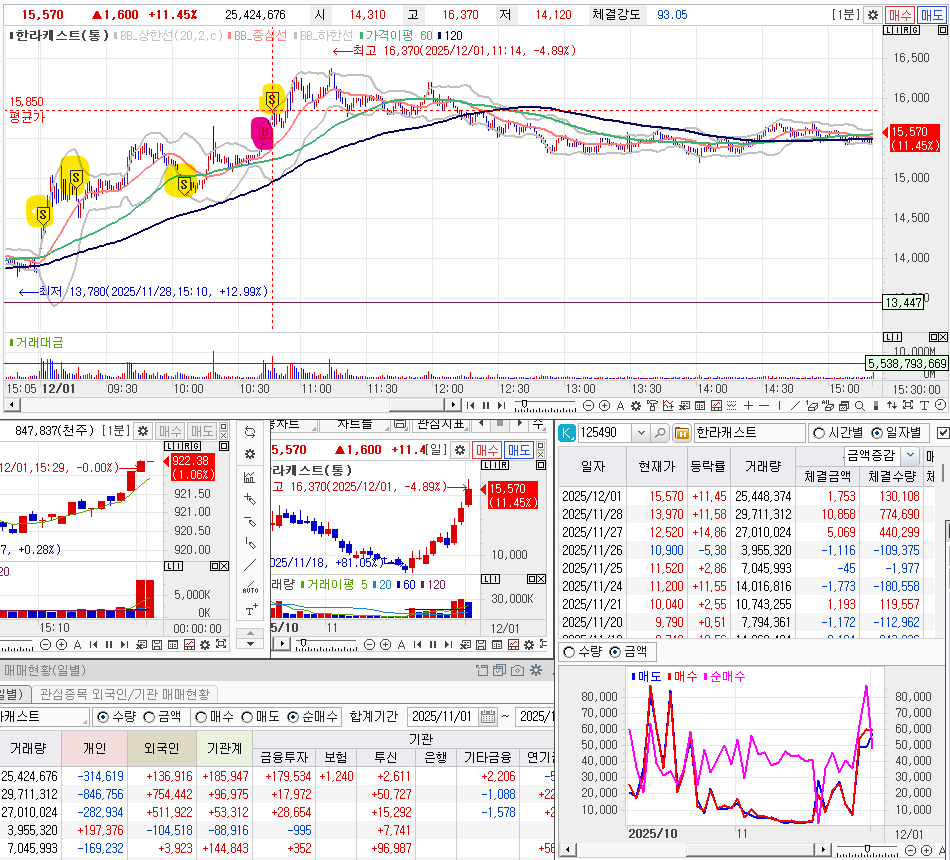Pause main chart playback
The height and width of the screenshot is (860, 950).
pos(486,405)
